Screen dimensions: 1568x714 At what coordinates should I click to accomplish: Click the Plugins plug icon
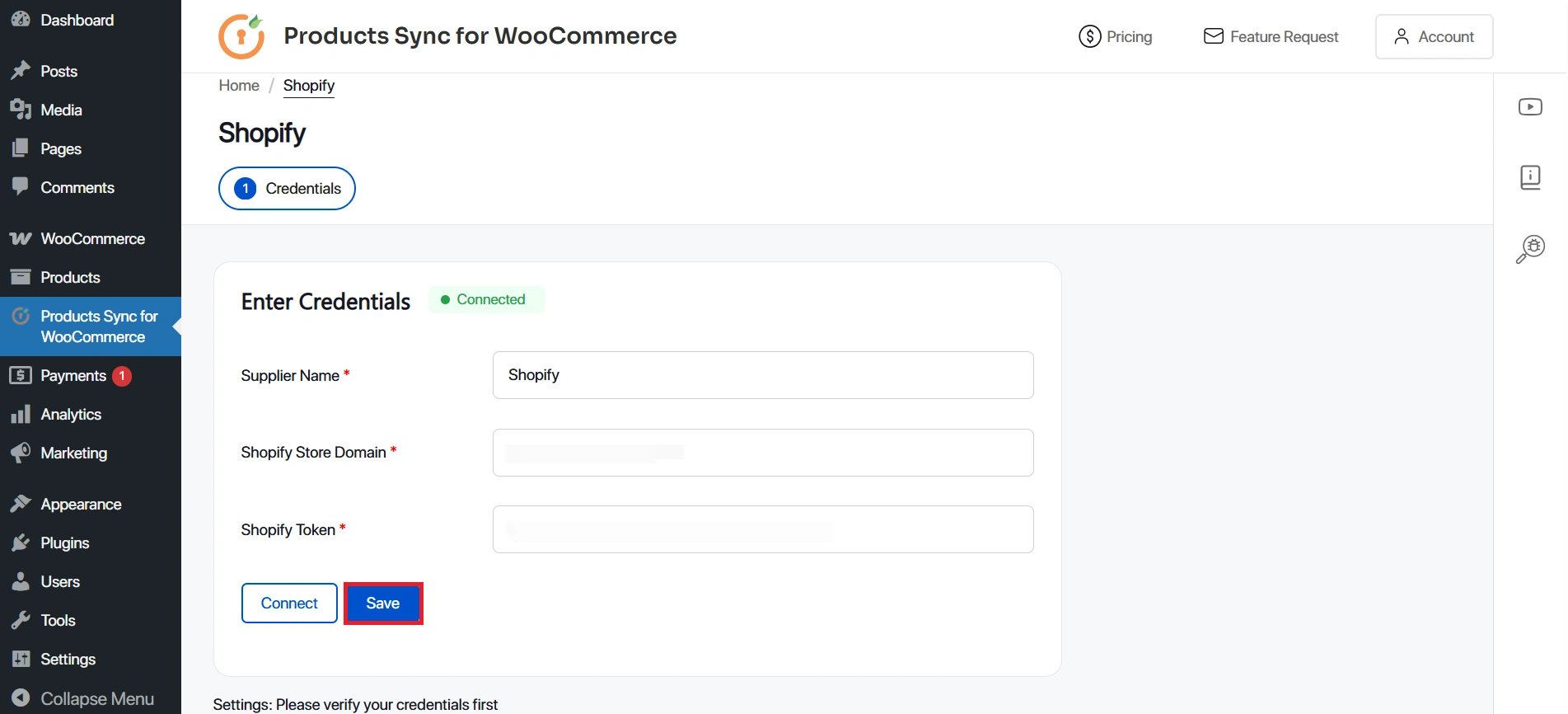pyautogui.click(x=21, y=543)
